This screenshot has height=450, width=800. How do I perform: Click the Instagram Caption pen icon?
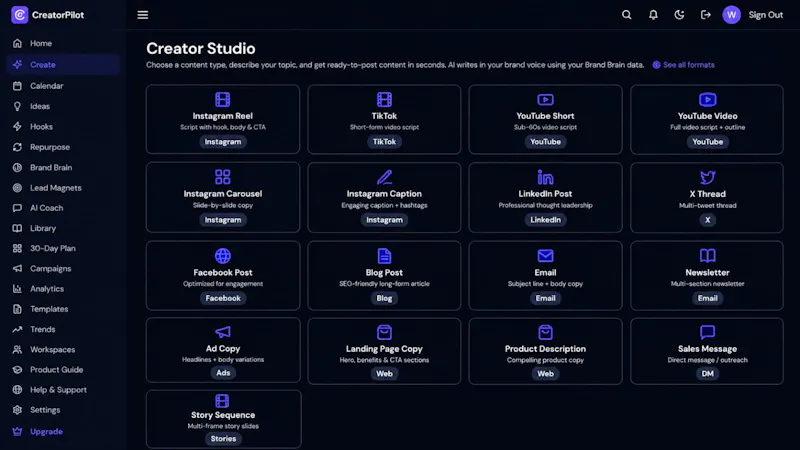(384, 177)
